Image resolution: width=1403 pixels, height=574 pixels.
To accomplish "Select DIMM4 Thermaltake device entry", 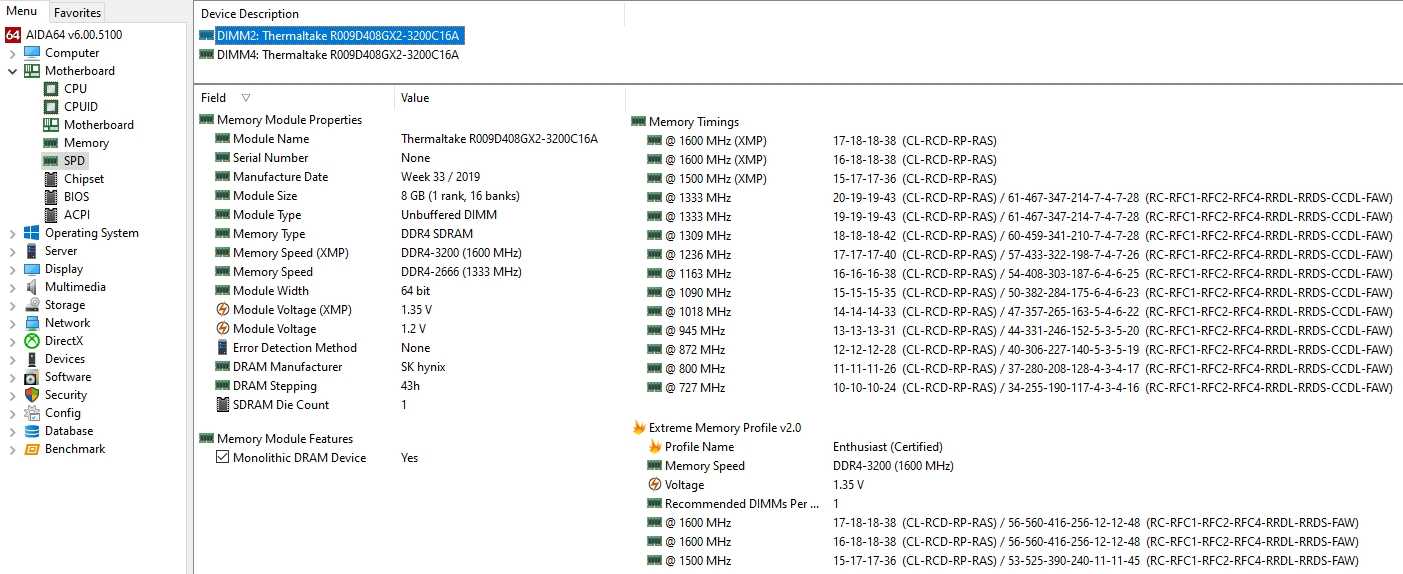I will (337, 55).
